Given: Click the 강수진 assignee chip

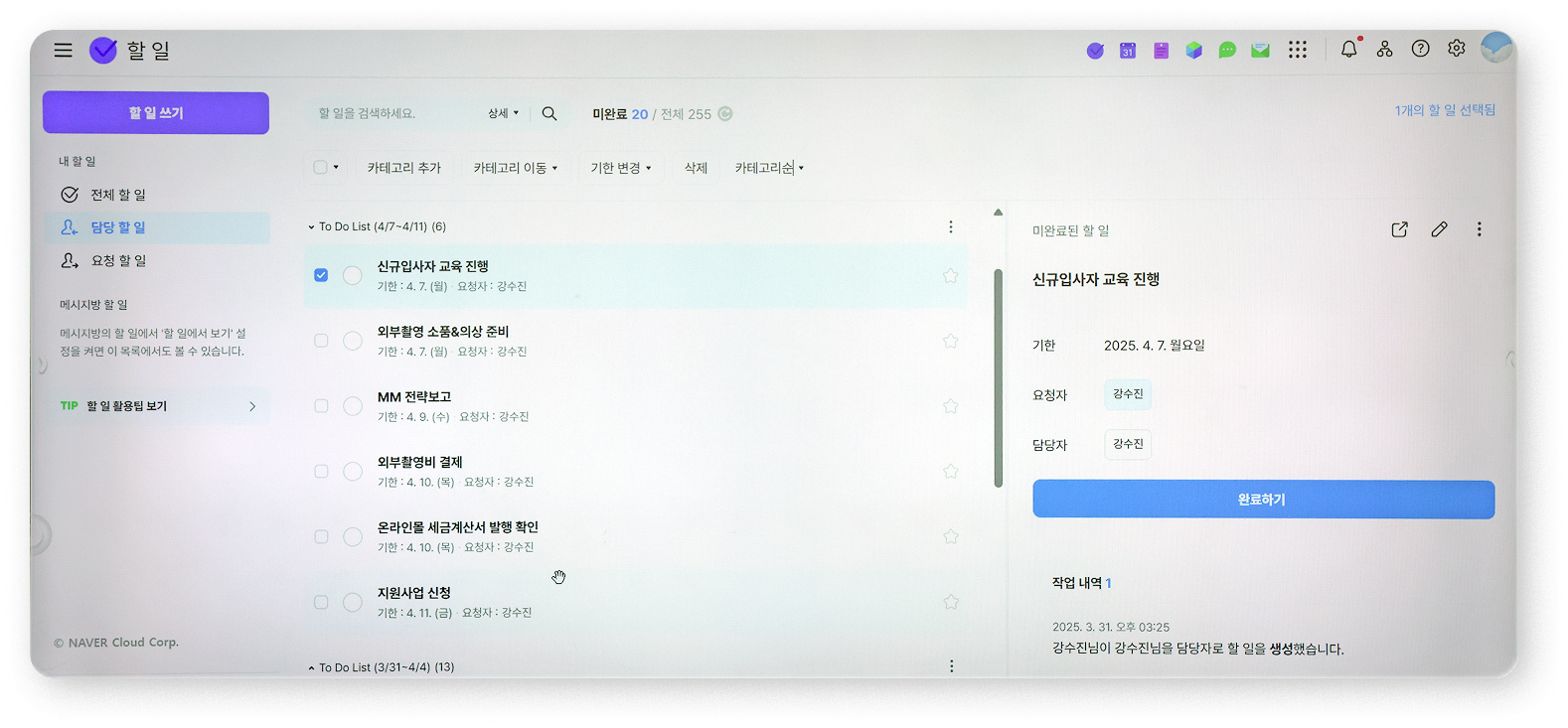Looking at the screenshot, I should tap(1128, 444).
